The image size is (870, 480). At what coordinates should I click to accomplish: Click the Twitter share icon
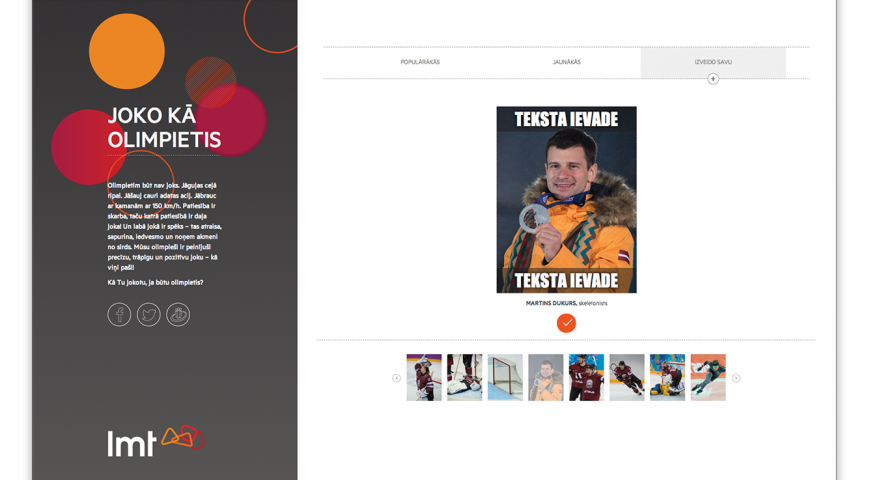tap(149, 315)
